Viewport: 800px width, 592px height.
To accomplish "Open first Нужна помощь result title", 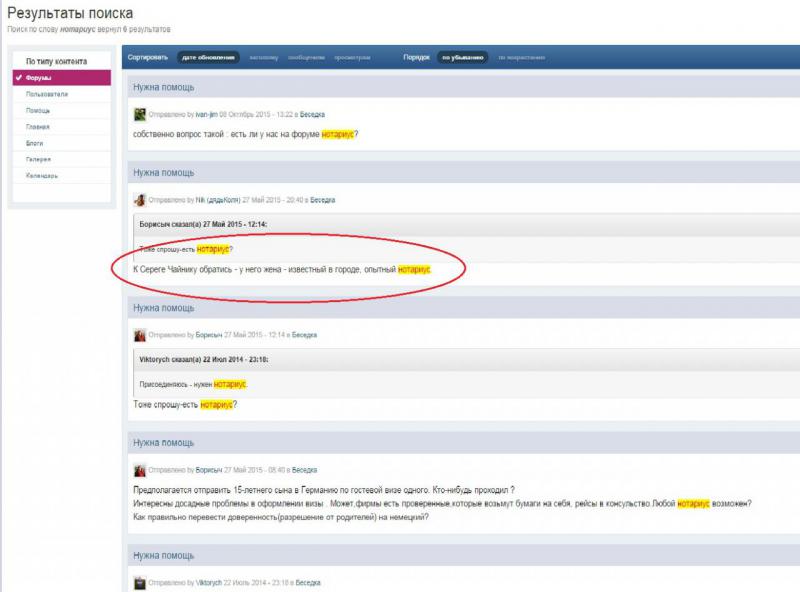I will [164, 87].
